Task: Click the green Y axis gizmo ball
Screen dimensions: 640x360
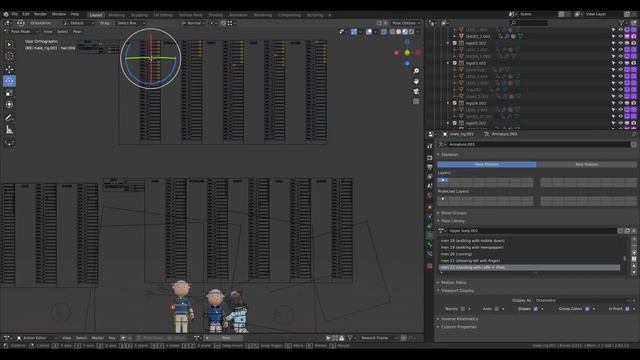Action: (x=407, y=53)
